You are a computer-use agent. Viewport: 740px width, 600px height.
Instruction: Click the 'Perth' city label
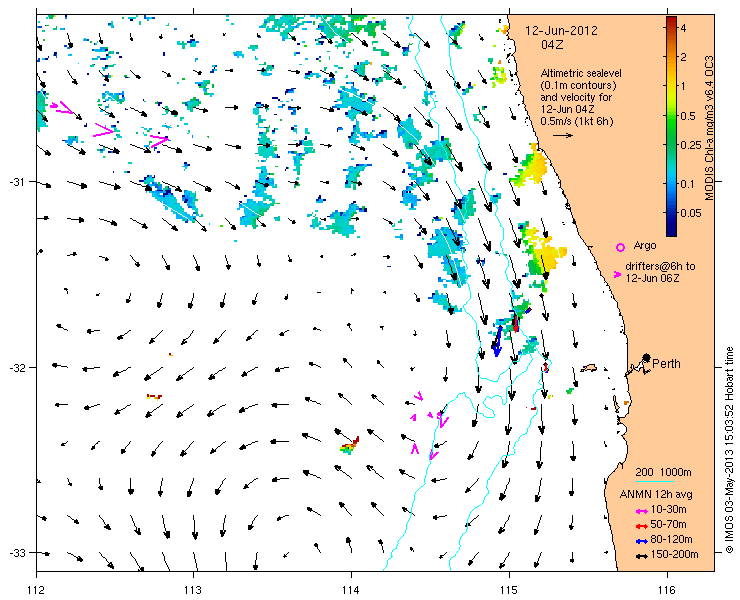point(666,363)
